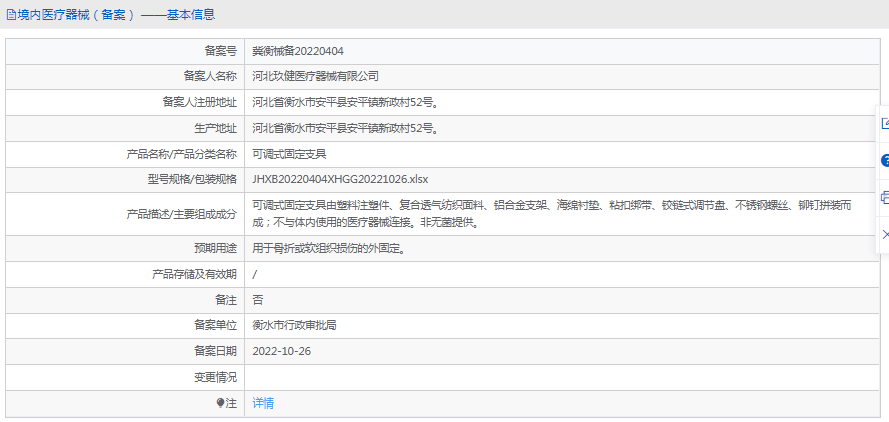Screen dimensions: 889x422
Task: Click the 产品描述 description paragraph text
Action: coord(552,214)
